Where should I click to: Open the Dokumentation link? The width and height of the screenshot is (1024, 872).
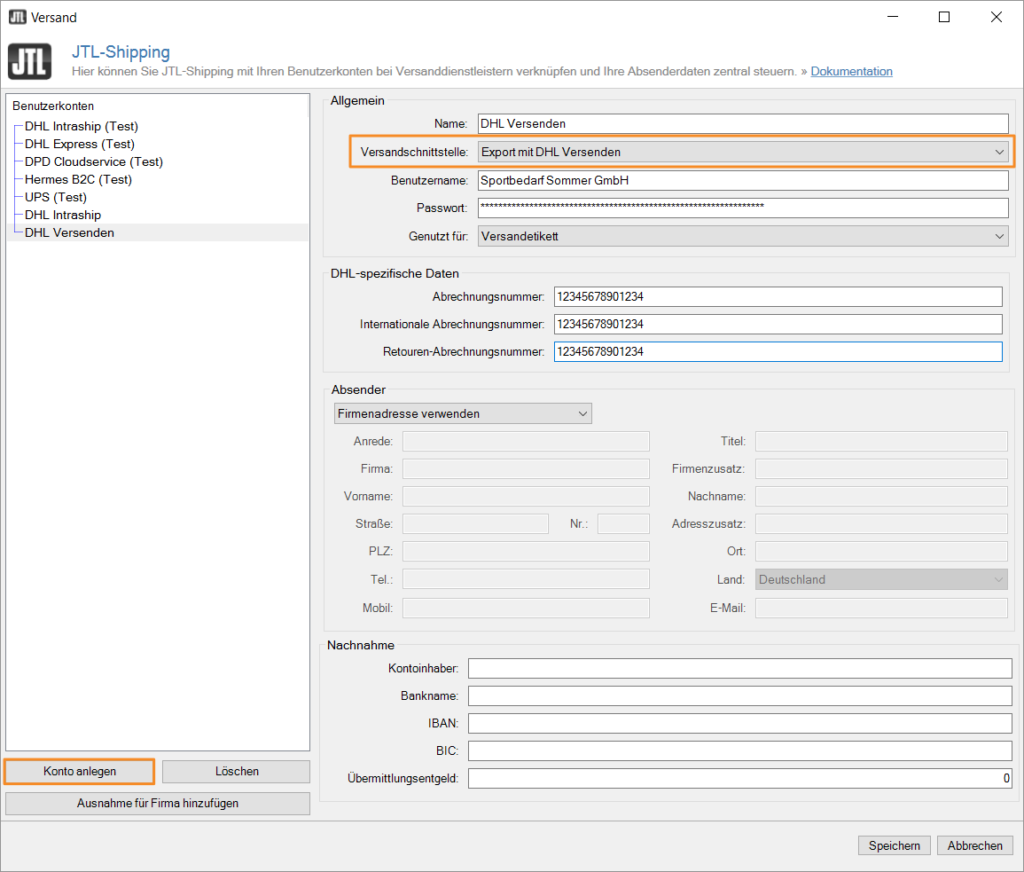(x=851, y=72)
